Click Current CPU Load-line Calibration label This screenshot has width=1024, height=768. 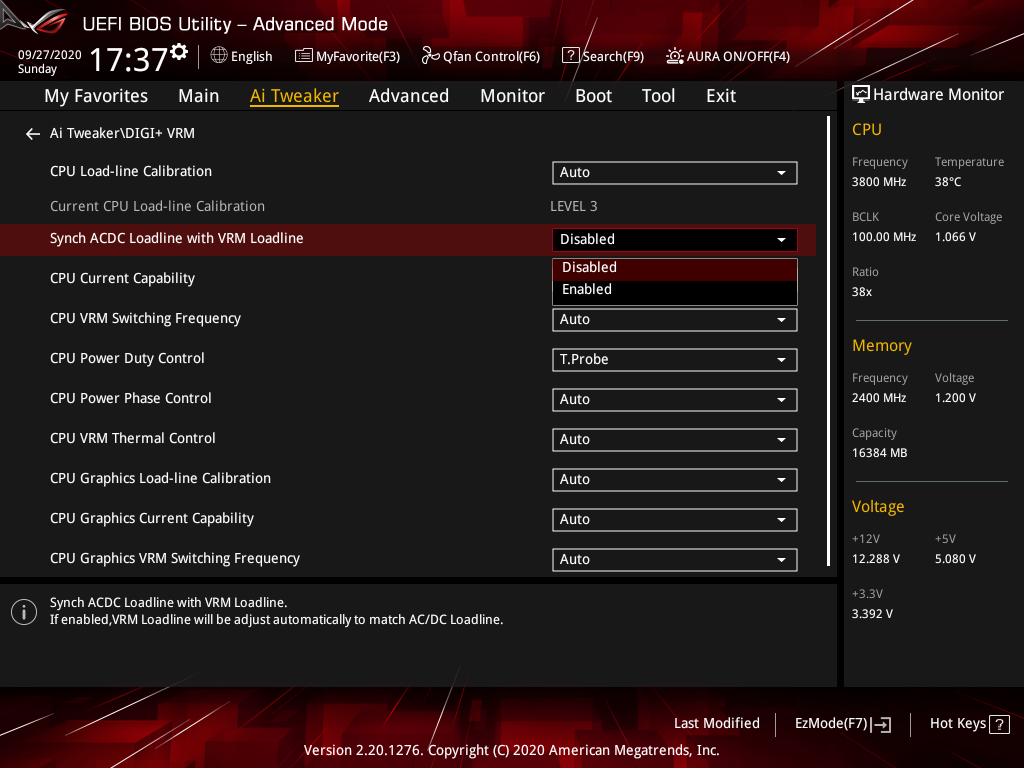[157, 206]
